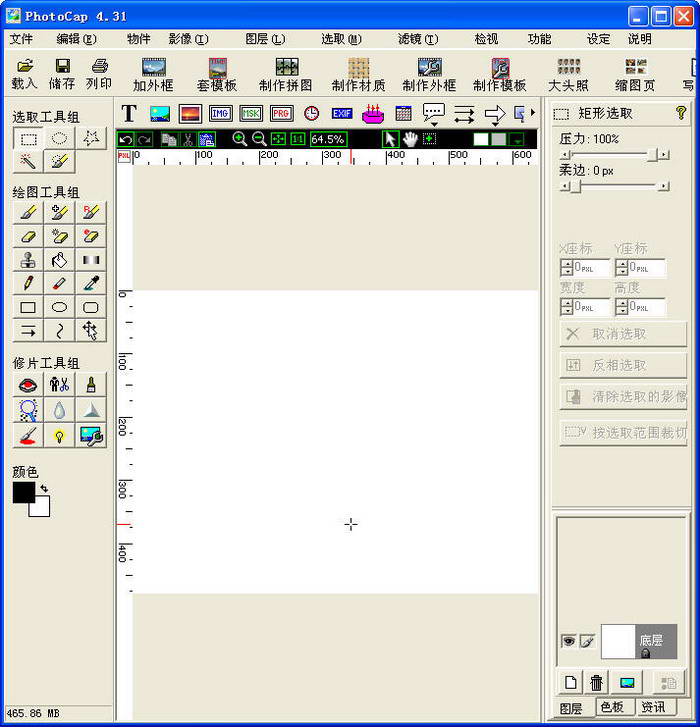Select the pencil drawing tool
The height and width of the screenshot is (727, 700).
click(x=28, y=283)
